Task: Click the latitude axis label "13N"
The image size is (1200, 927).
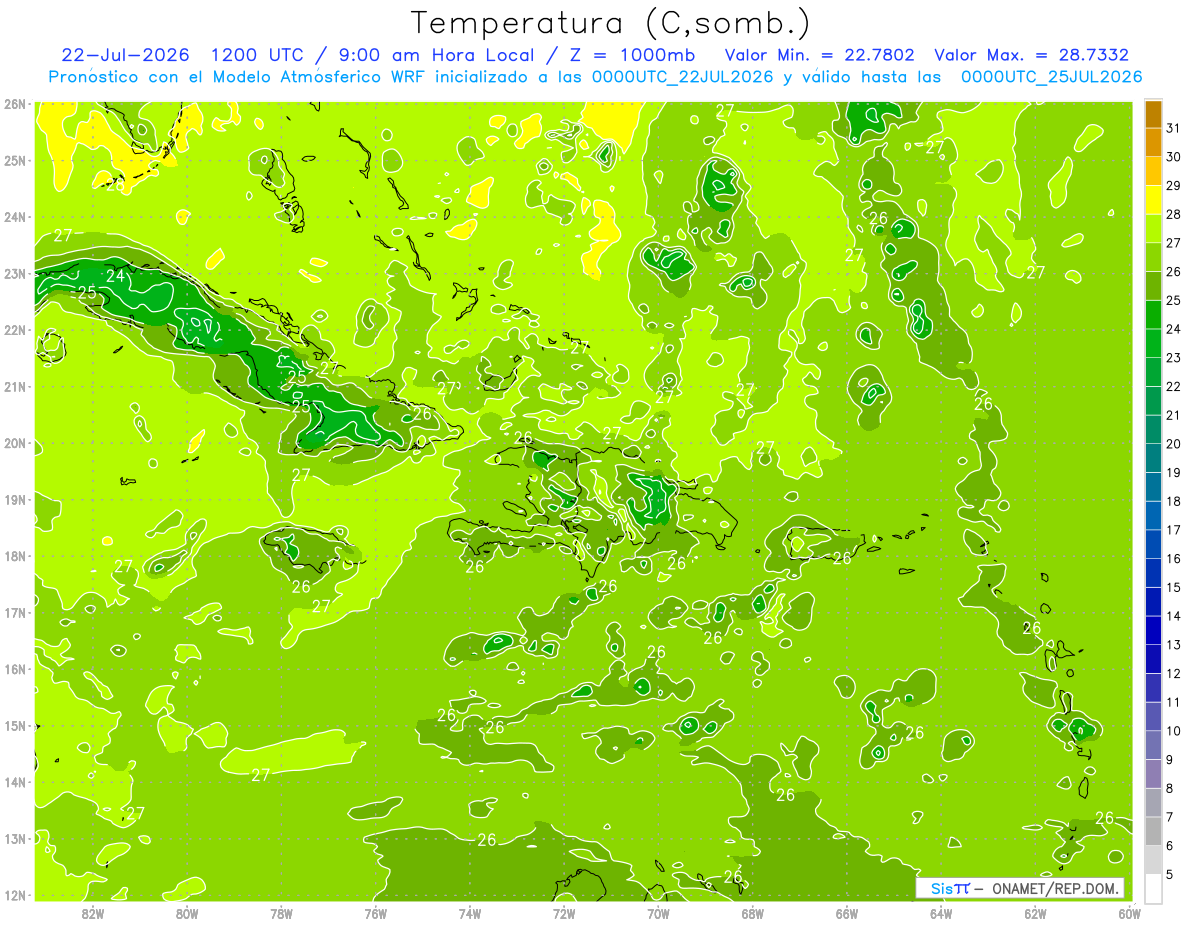Action: 14,838
